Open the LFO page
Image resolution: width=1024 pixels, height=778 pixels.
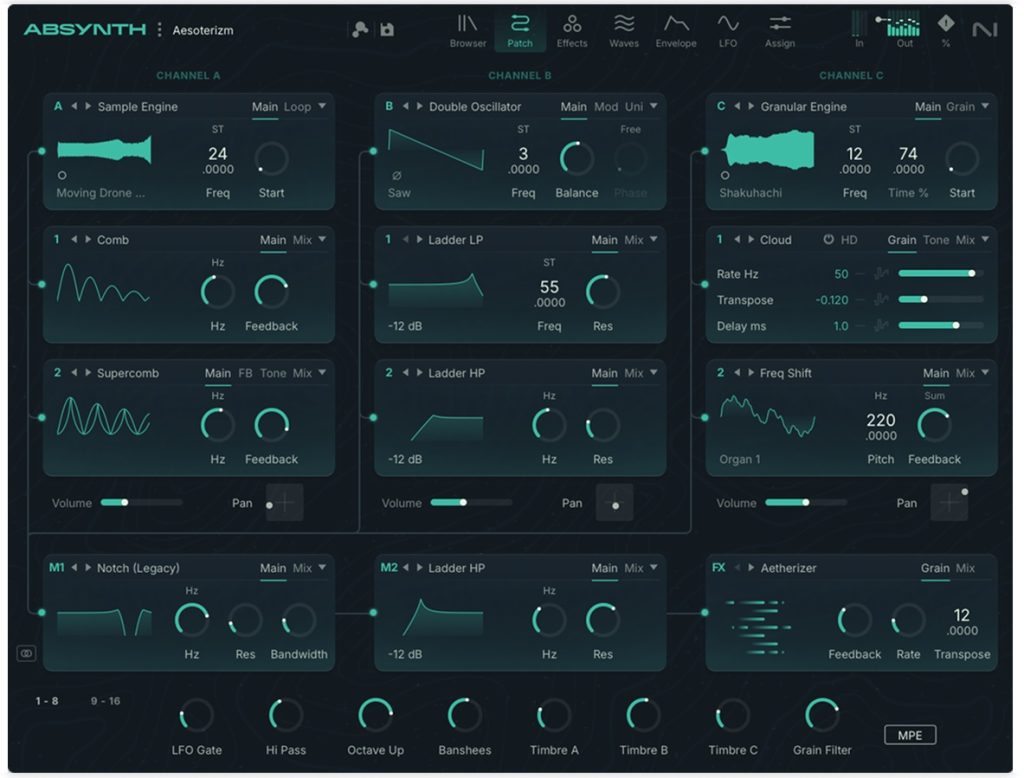point(727,29)
